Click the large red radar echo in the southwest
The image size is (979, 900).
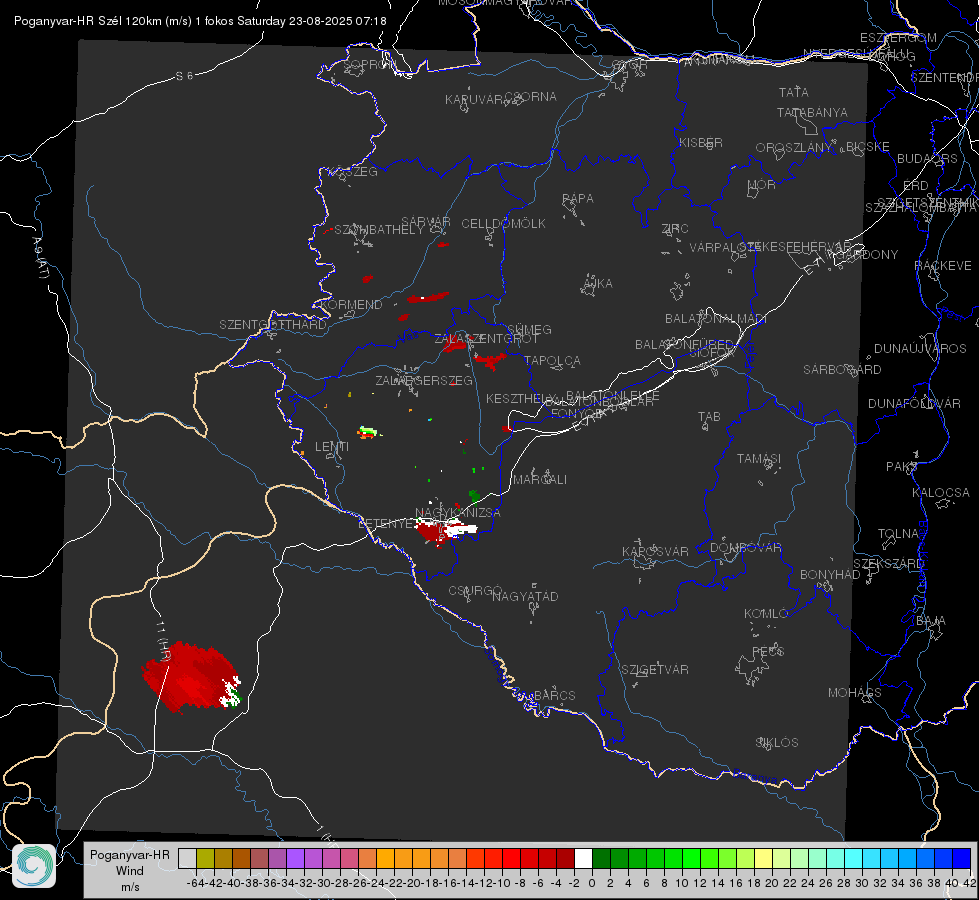190,677
